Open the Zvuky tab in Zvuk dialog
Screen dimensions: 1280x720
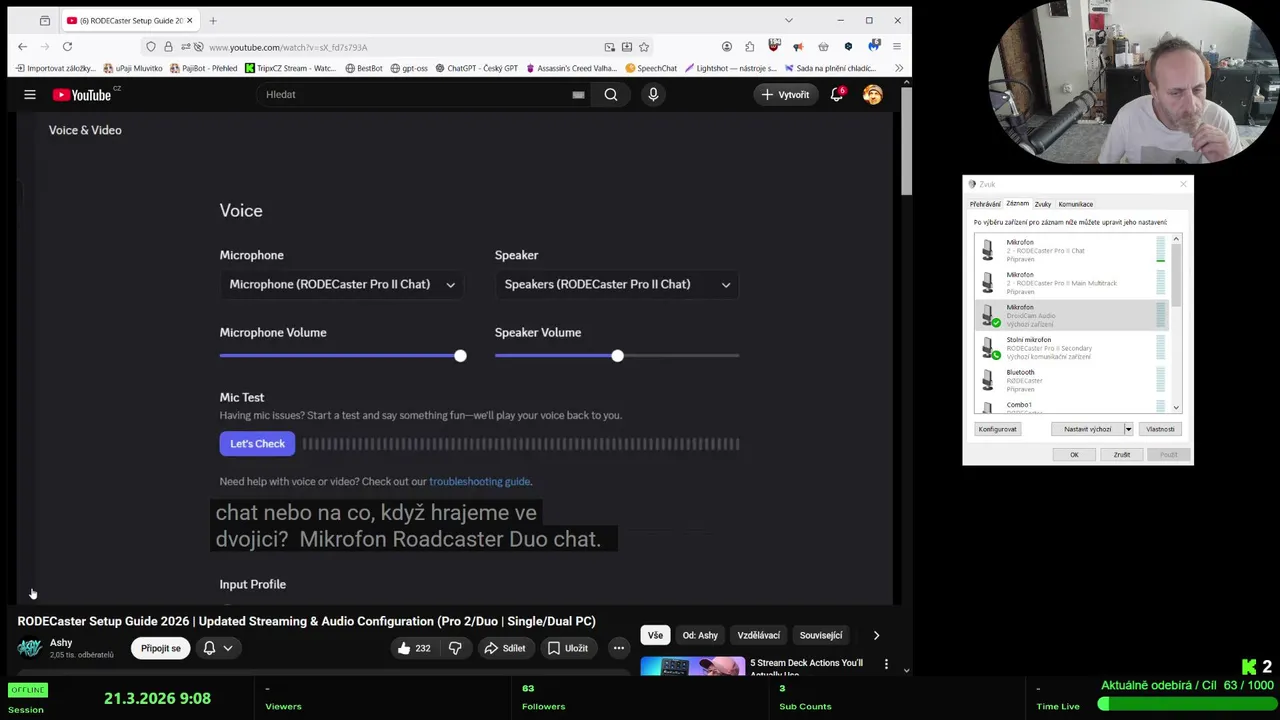(x=1043, y=204)
